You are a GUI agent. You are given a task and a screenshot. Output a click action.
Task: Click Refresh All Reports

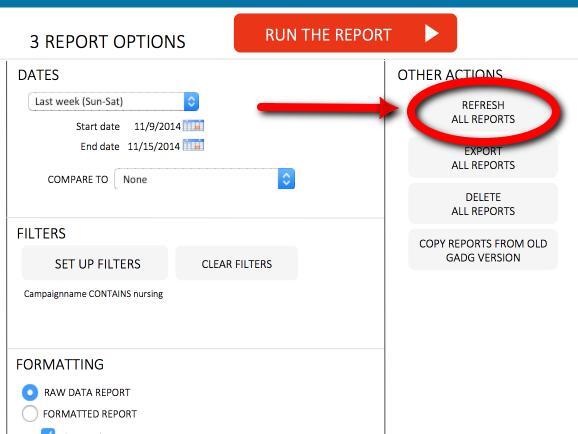click(483, 112)
